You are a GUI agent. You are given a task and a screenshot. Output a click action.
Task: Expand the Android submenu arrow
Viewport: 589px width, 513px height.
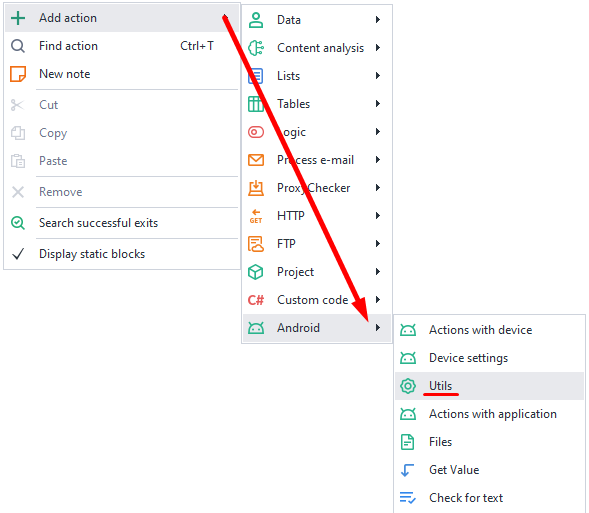[378, 328]
